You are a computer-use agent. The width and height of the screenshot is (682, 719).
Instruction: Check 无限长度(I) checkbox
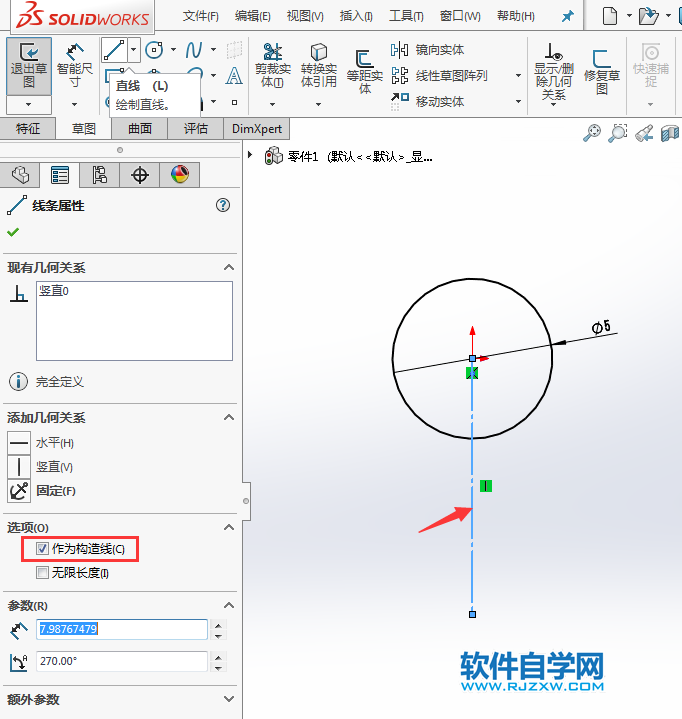coord(42,572)
